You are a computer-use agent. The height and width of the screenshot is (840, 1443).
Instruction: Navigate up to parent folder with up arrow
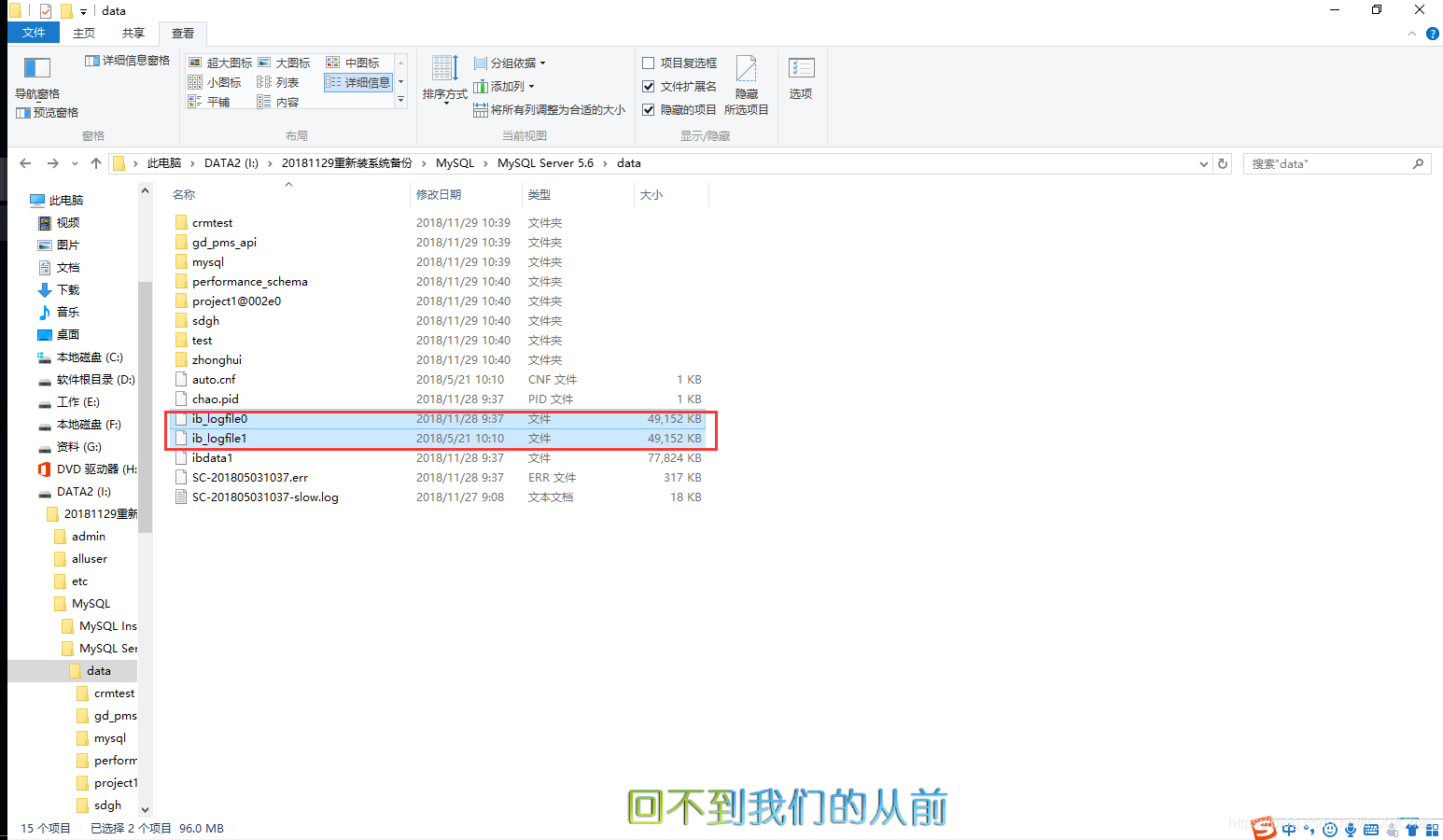[x=96, y=162]
